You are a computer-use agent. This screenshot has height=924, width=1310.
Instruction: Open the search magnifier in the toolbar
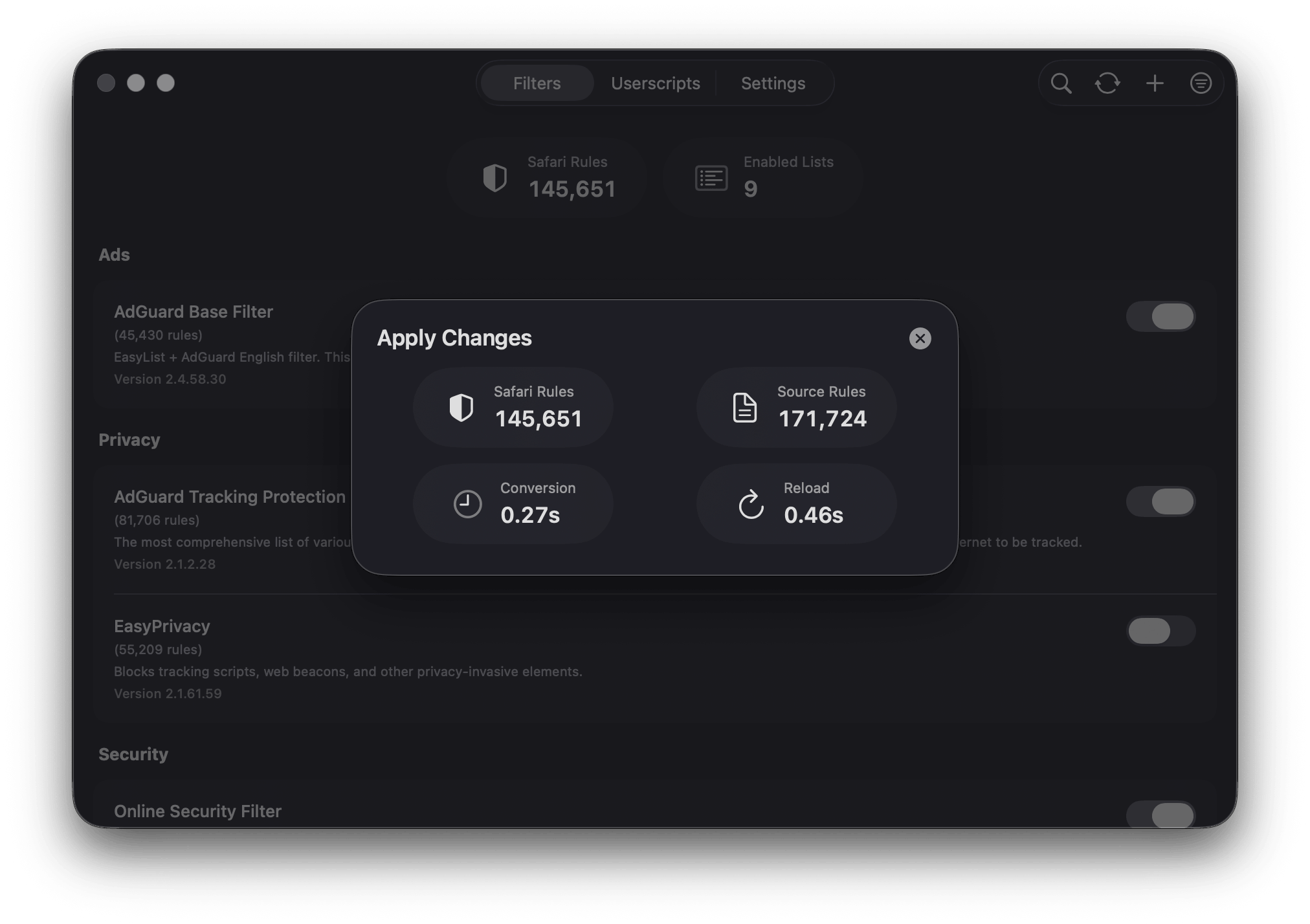click(x=1061, y=83)
